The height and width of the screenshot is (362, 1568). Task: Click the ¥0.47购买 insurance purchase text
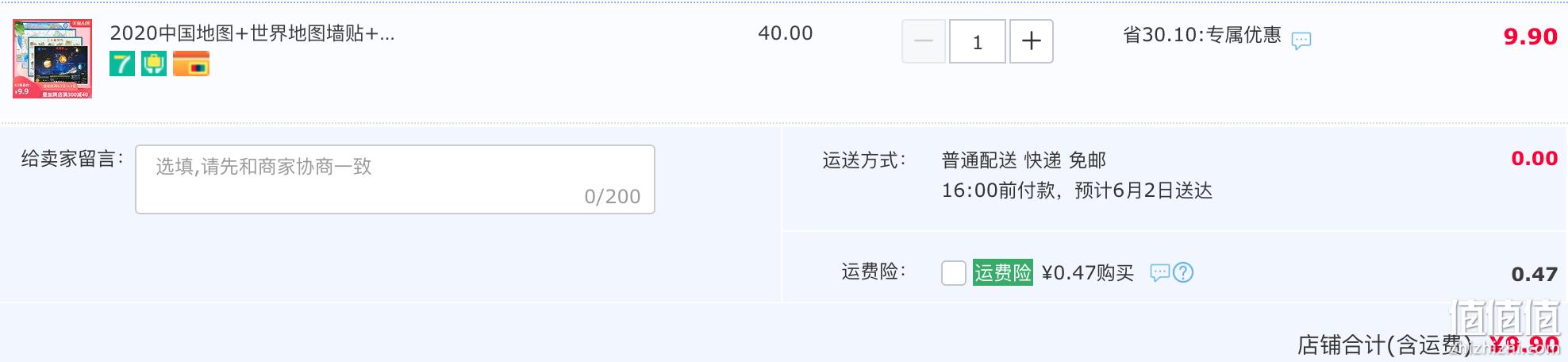[x=1088, y=273]
